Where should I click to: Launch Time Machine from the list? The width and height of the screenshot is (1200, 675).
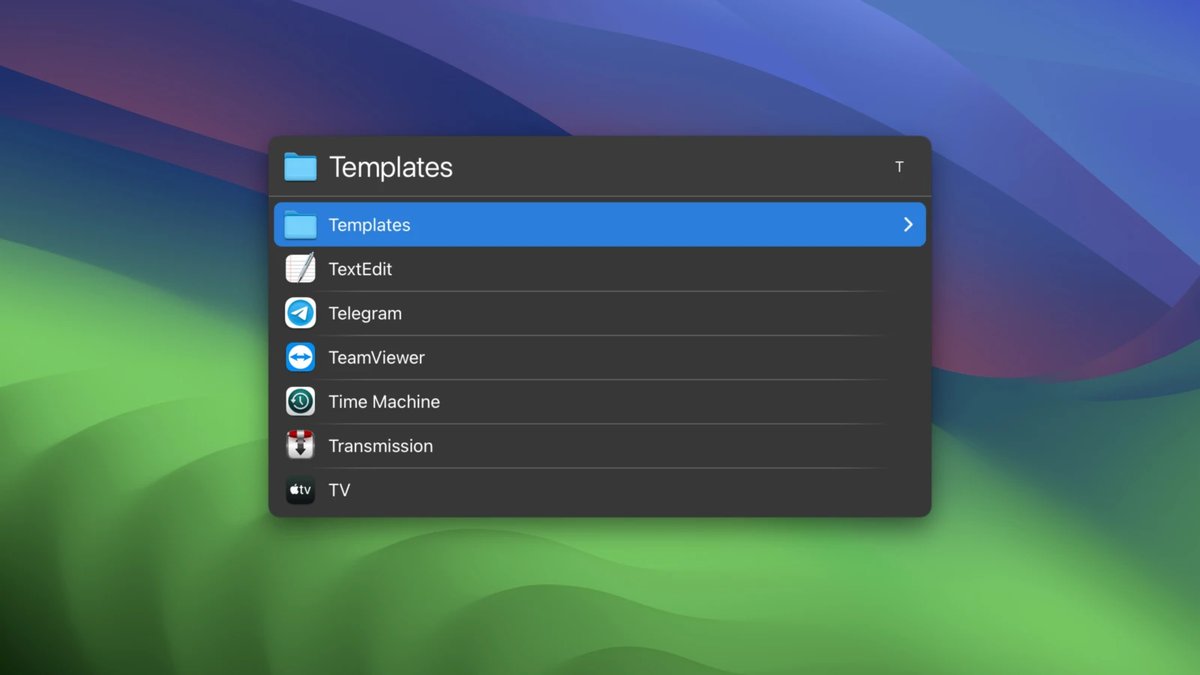384,401
